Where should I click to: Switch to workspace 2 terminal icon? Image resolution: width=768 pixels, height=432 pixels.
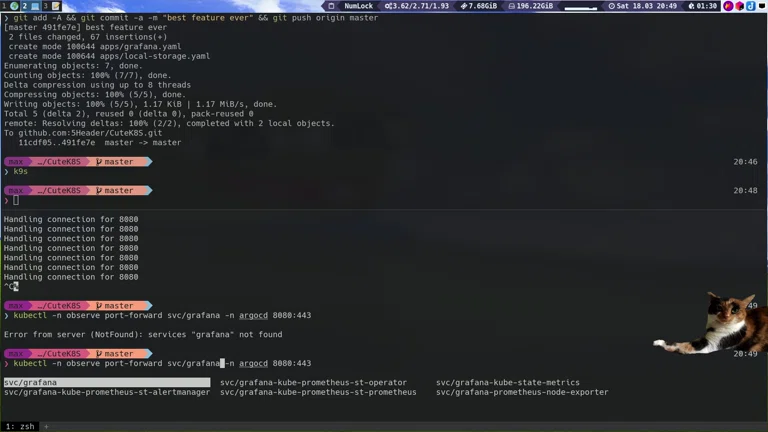point(30,6)
